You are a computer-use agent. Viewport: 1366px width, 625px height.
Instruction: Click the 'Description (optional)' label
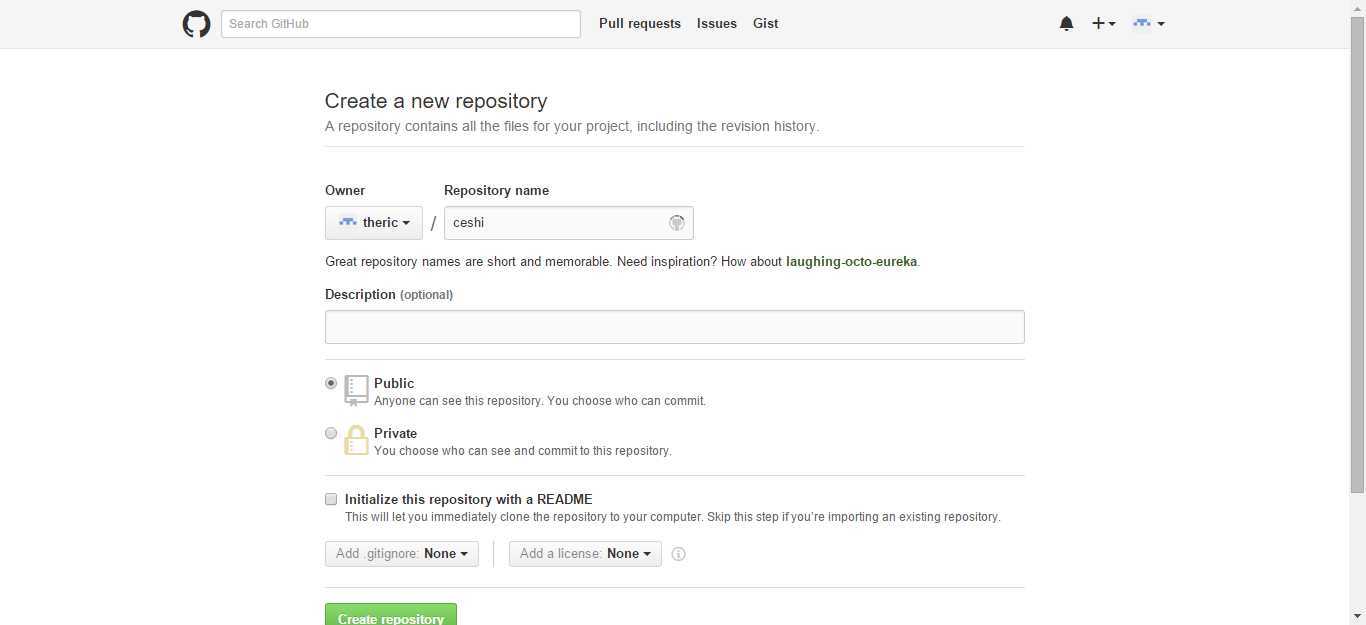click(x=389, y=295)
